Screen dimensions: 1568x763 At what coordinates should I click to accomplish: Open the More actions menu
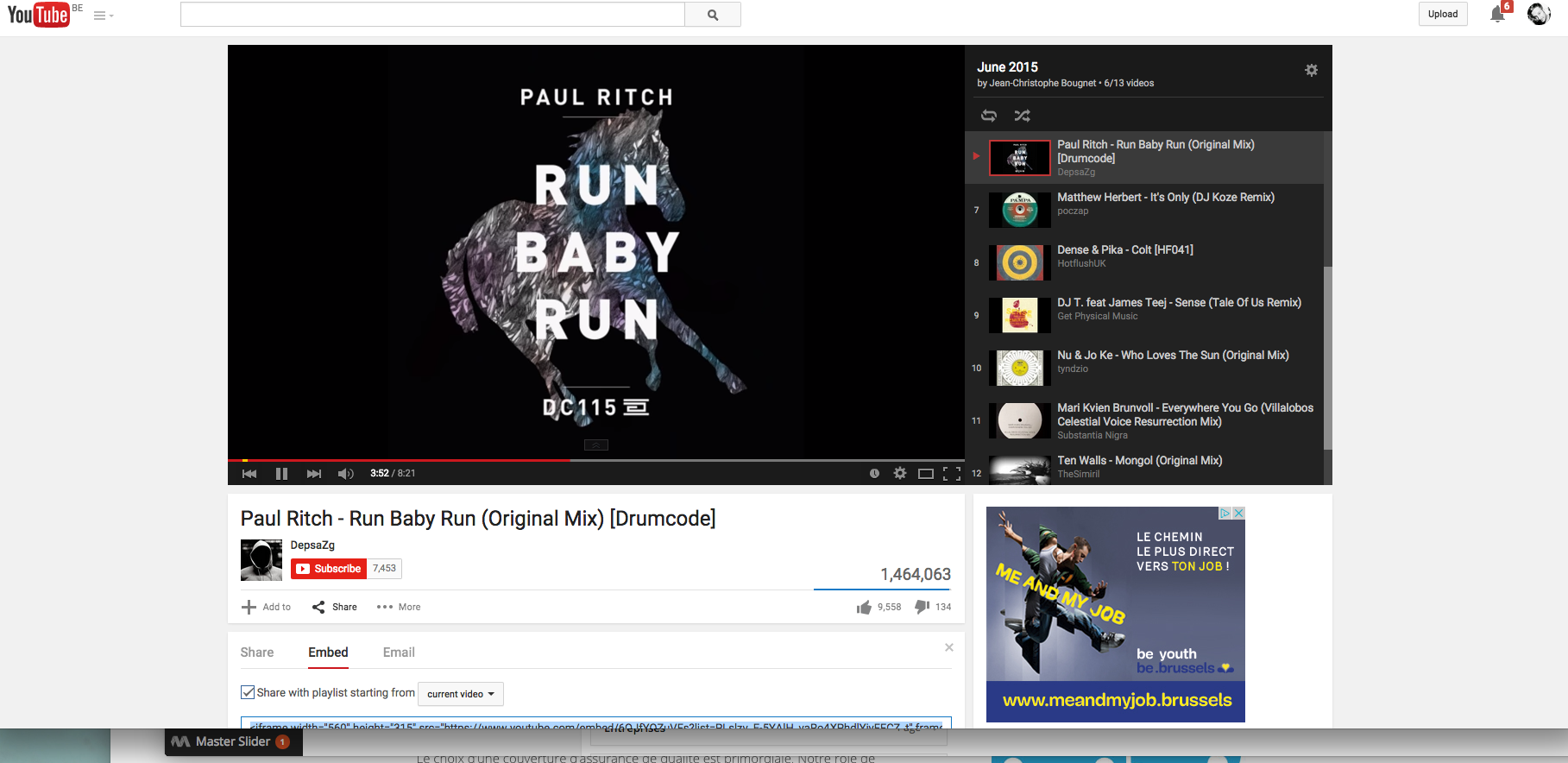pos(399,607)
